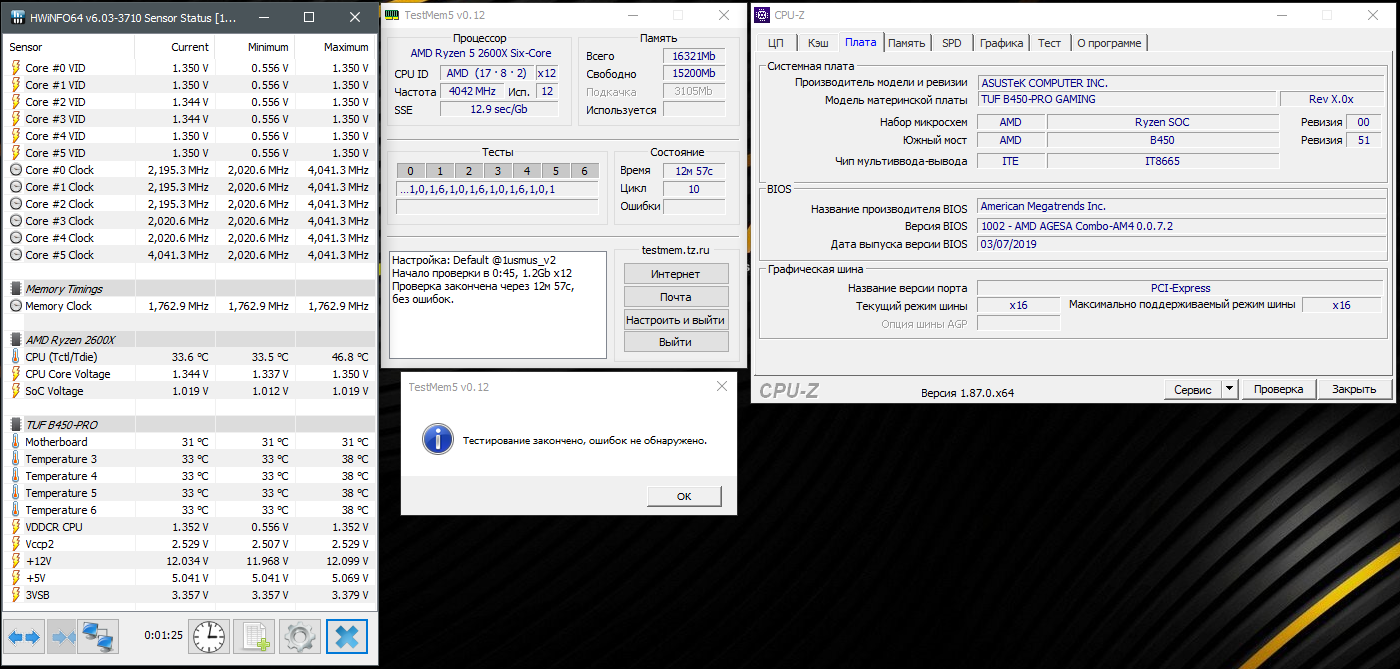Switch to the ЦП tab in CPU-Z

[775, 43]
